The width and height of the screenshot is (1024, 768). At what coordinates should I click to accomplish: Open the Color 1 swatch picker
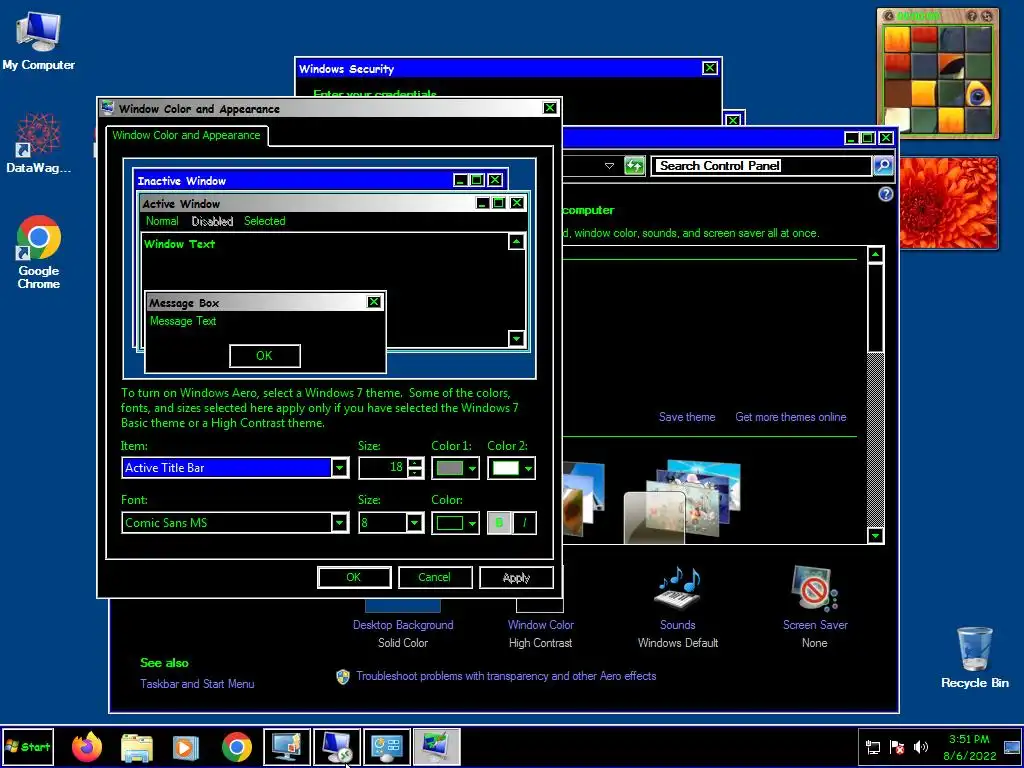coord(455,468)
